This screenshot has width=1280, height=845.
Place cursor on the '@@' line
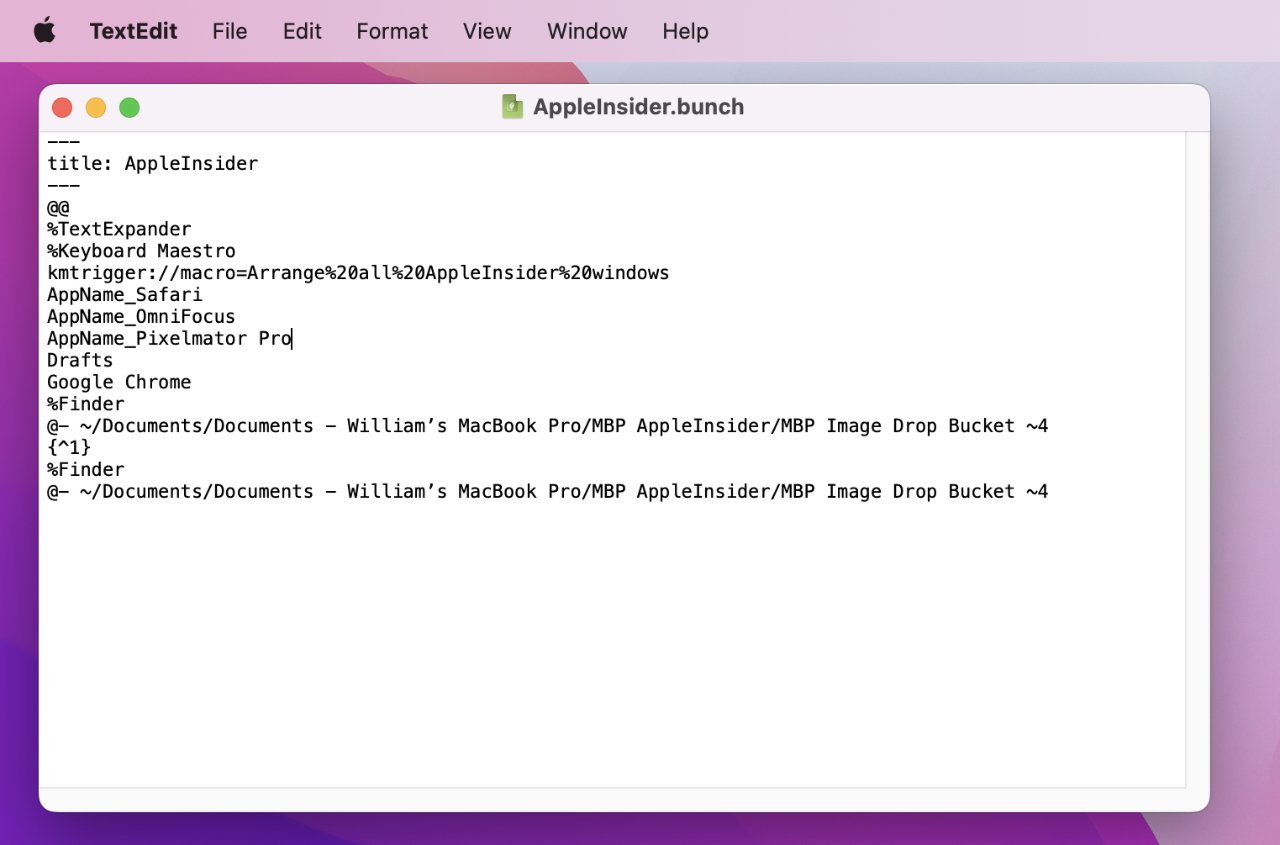pyautogui.click(x=58, y=207)
